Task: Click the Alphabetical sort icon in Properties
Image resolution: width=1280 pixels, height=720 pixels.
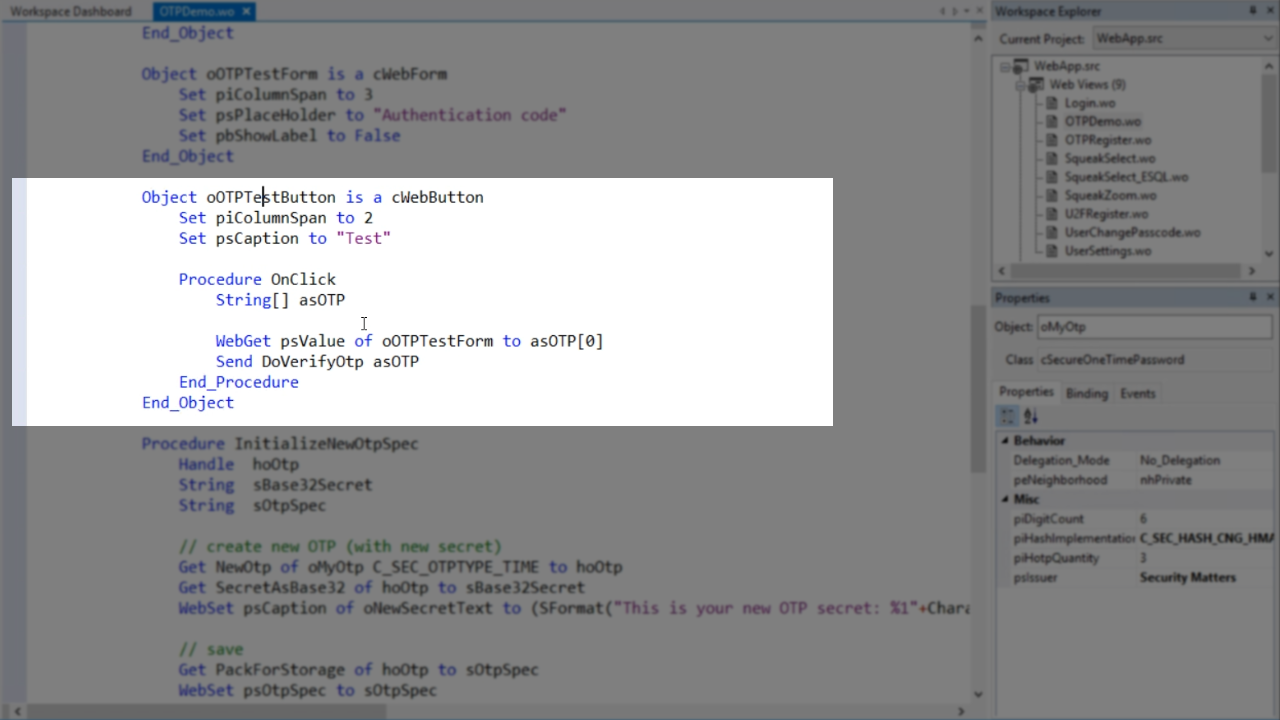Action: click(x=1031, y=416)
